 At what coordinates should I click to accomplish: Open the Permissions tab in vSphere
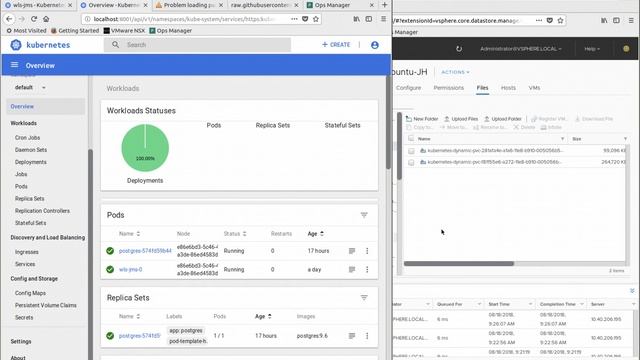coord(449,88)
